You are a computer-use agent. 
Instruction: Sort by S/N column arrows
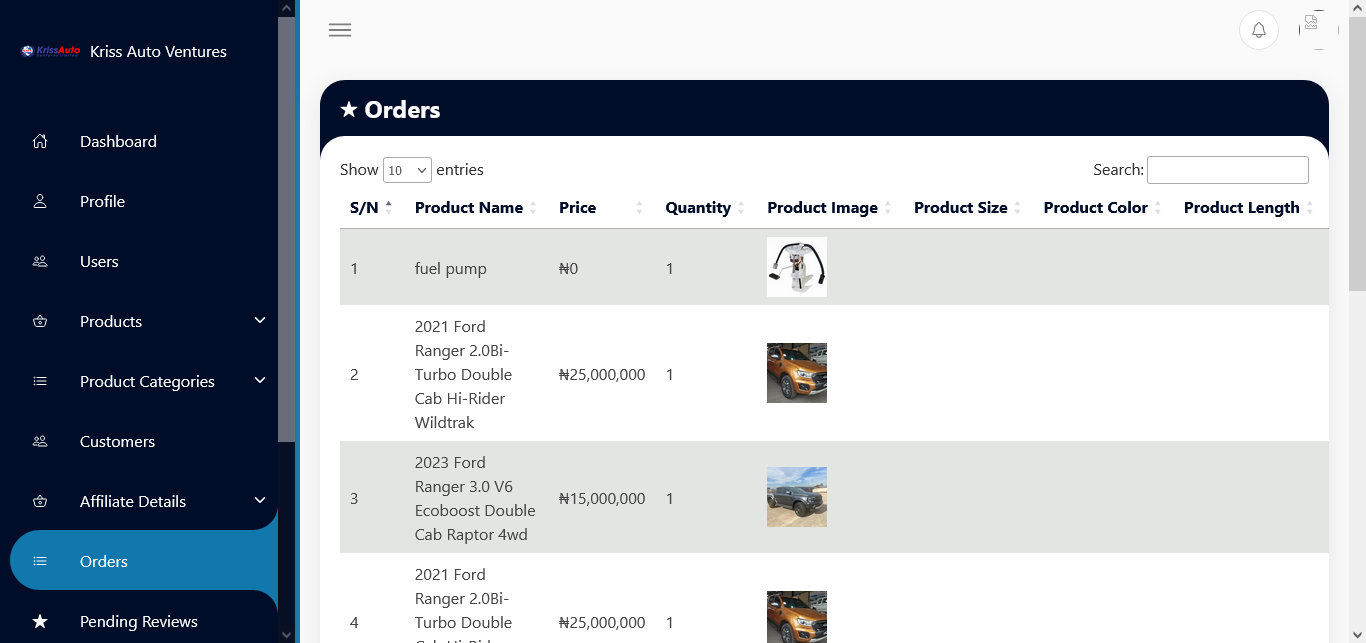[x=389, y=207]
